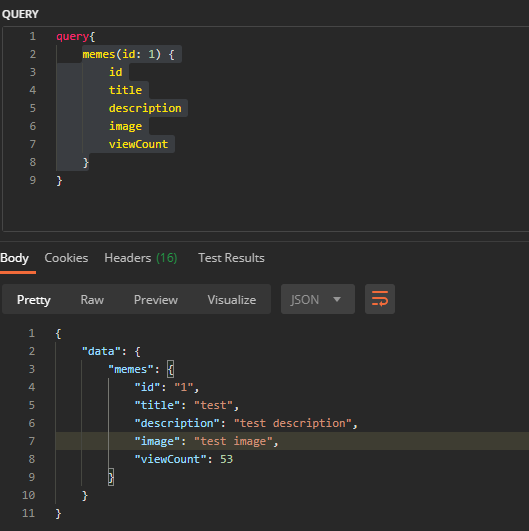This screenshot has width=529, height=531.
Task: Click the JSON dropdown arrow
Action: coord(337,299)
